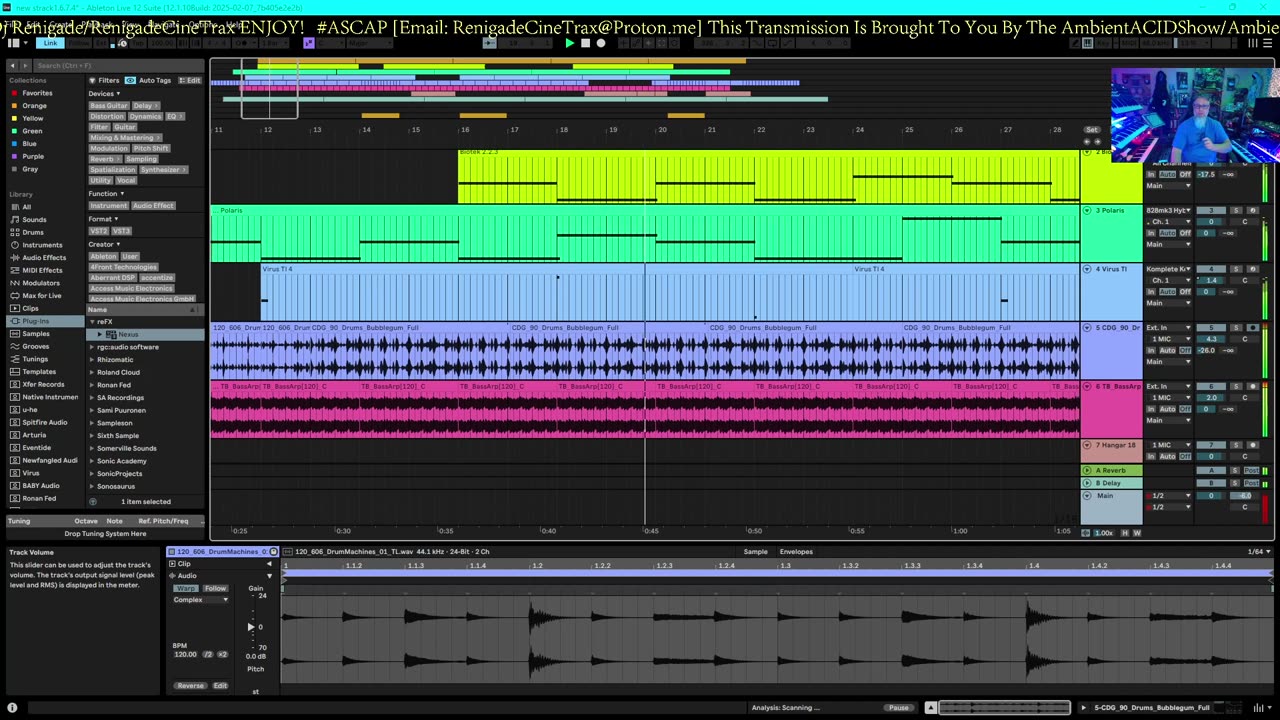
Task: Open Plug-Ins library category
Action: (35, 321)
